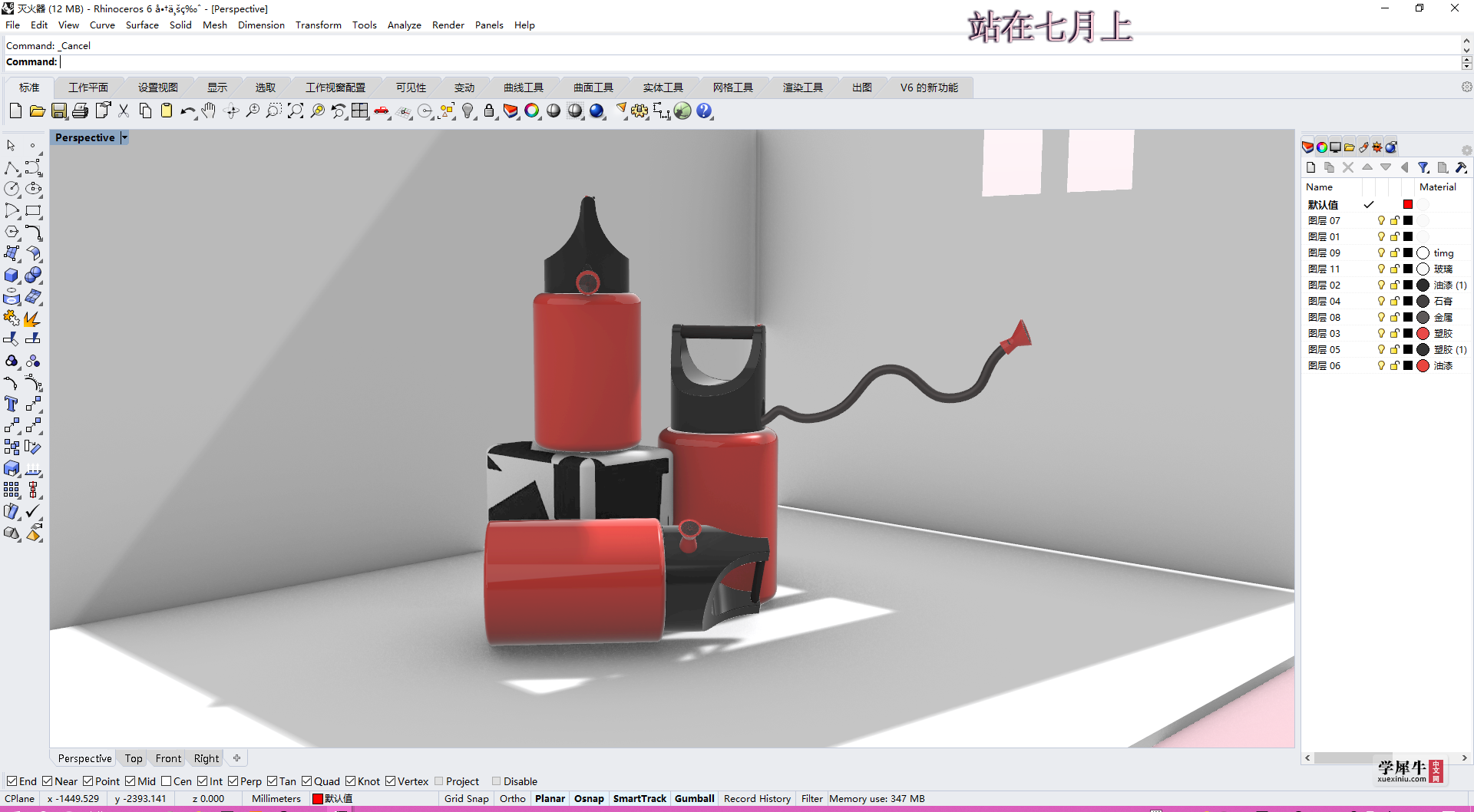Toggle Quad osnap checkbox
Viewport: 1474px width, 812px height.
pyautogui.click(x=307, y=781)
